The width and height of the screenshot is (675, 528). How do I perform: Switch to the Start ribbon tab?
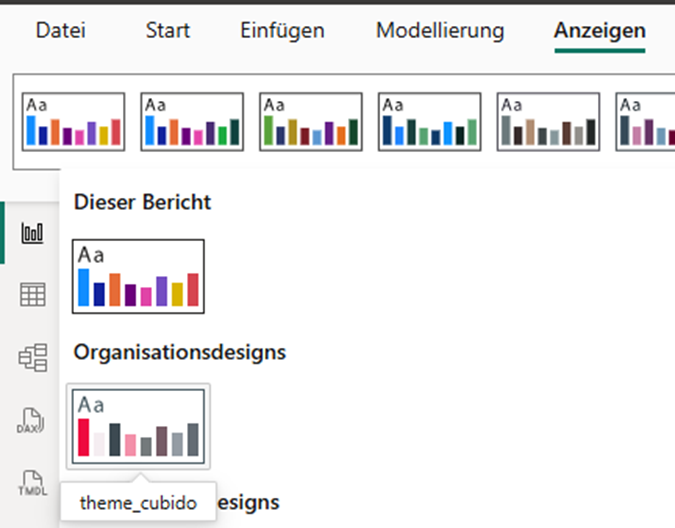coord(168,31)
